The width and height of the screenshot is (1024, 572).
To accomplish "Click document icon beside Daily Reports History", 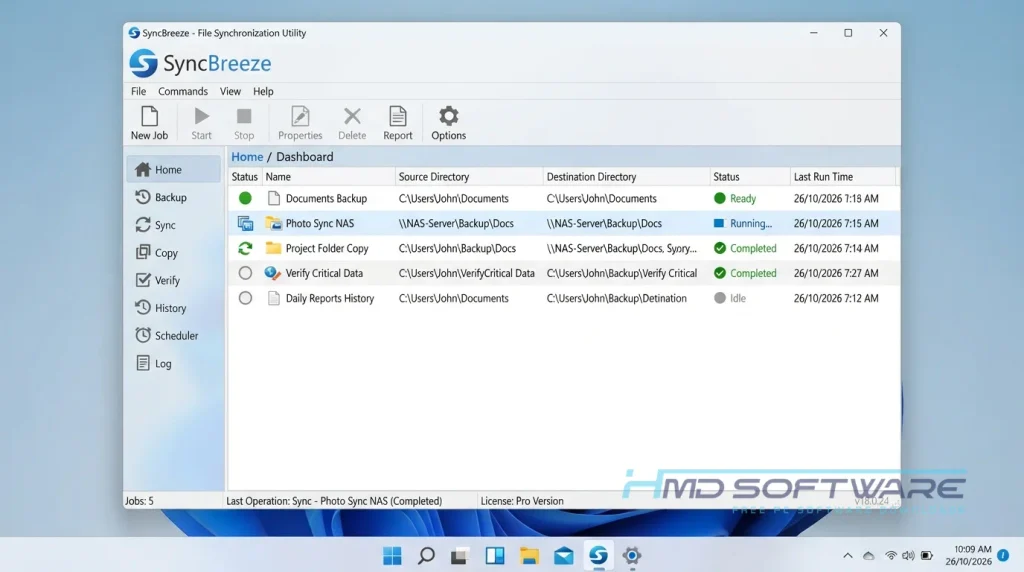I will coord(274,298).
